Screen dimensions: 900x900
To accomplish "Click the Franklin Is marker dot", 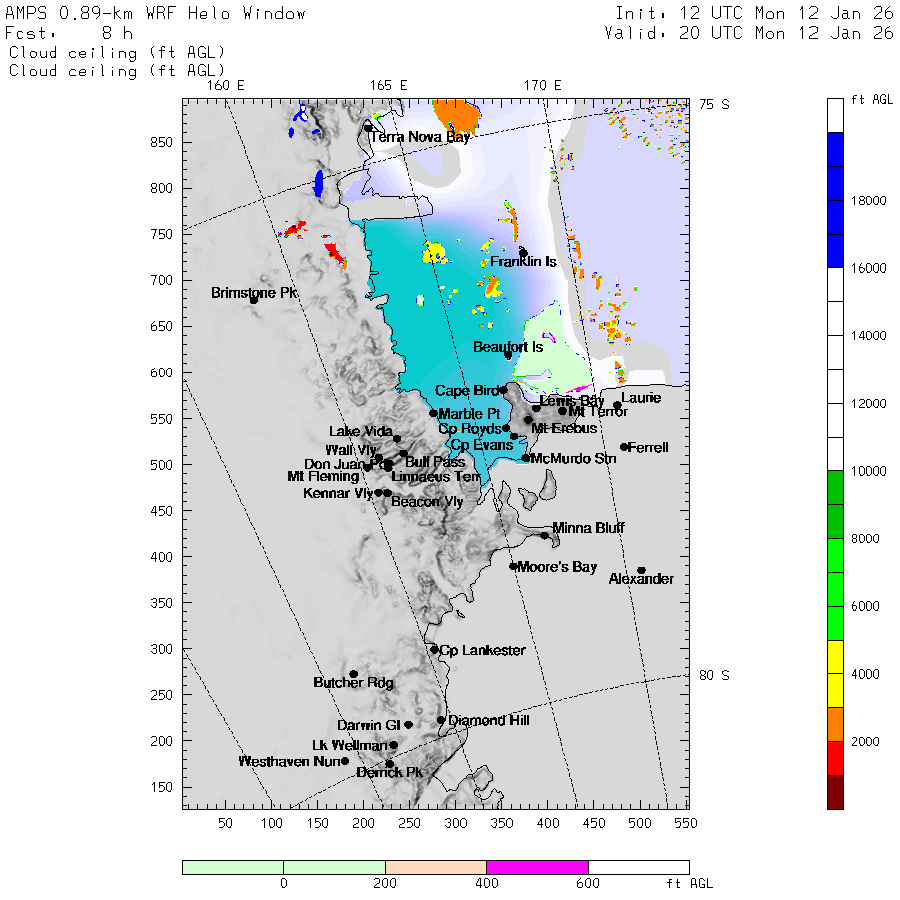I will 523,253.
